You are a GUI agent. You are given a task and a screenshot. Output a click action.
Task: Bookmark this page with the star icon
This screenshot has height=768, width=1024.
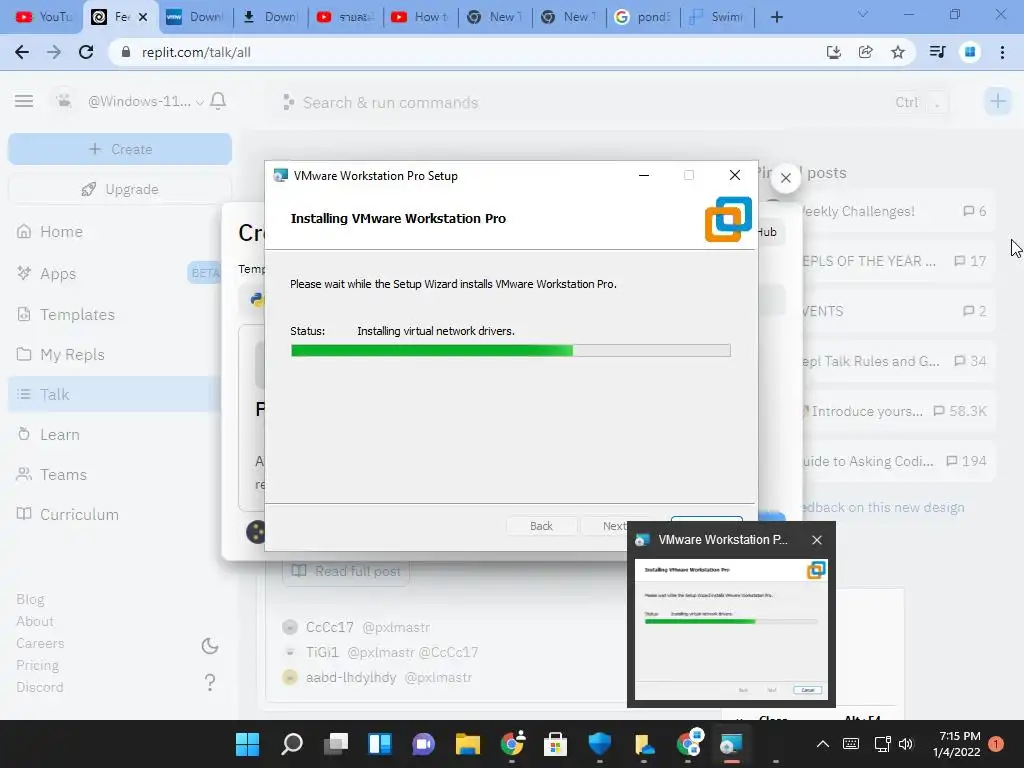898,52
